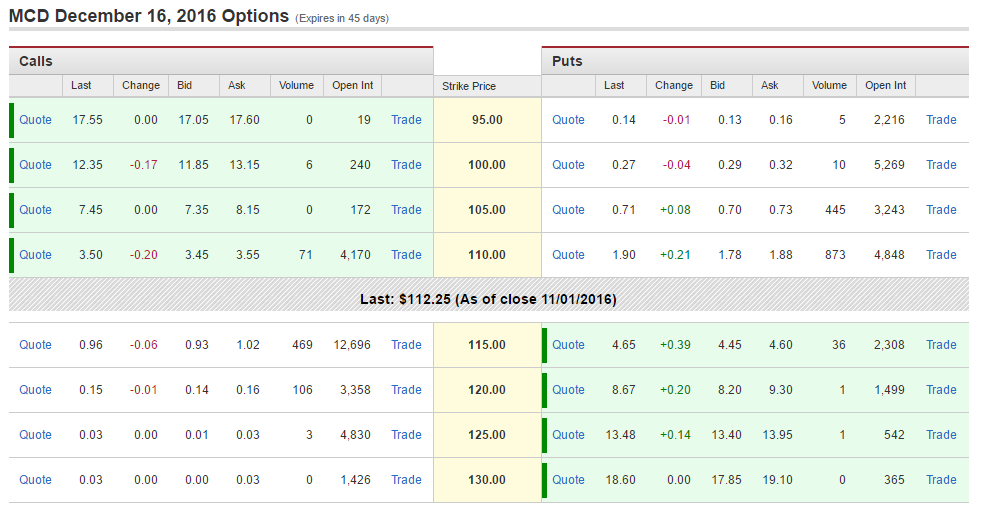Click the calls Volume value 469
Screen dimensions: 996x513
pyautogui.click(x=302, y=345)
